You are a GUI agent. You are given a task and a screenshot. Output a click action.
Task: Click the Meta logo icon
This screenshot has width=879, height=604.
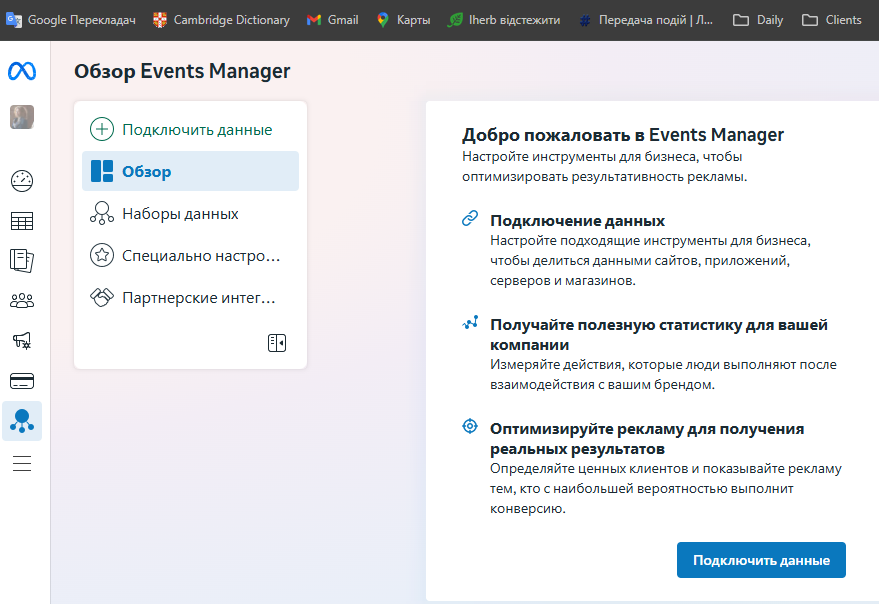[x=22, y=71]
